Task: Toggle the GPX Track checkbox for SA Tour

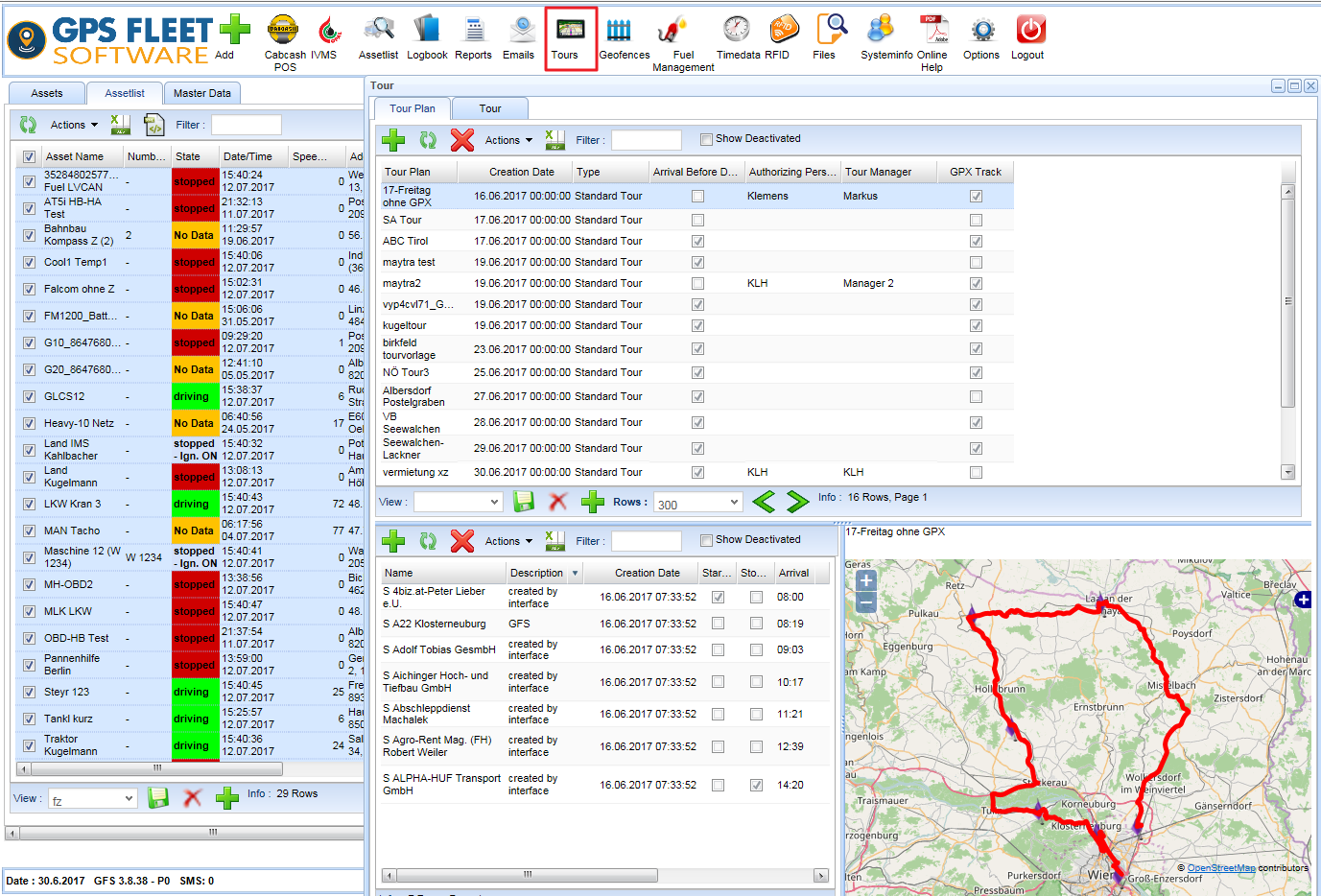Action: point(976,219)
